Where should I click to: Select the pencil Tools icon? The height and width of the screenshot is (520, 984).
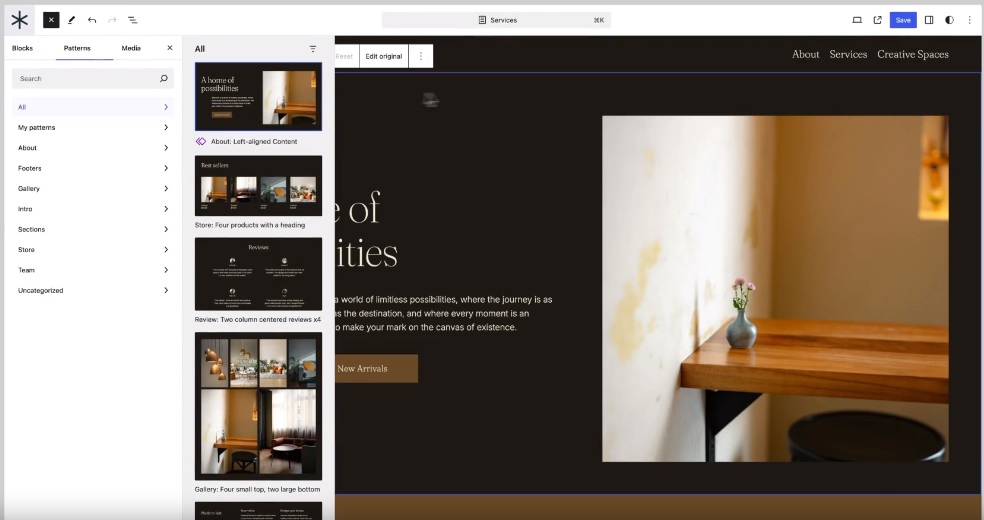point(72,20)
